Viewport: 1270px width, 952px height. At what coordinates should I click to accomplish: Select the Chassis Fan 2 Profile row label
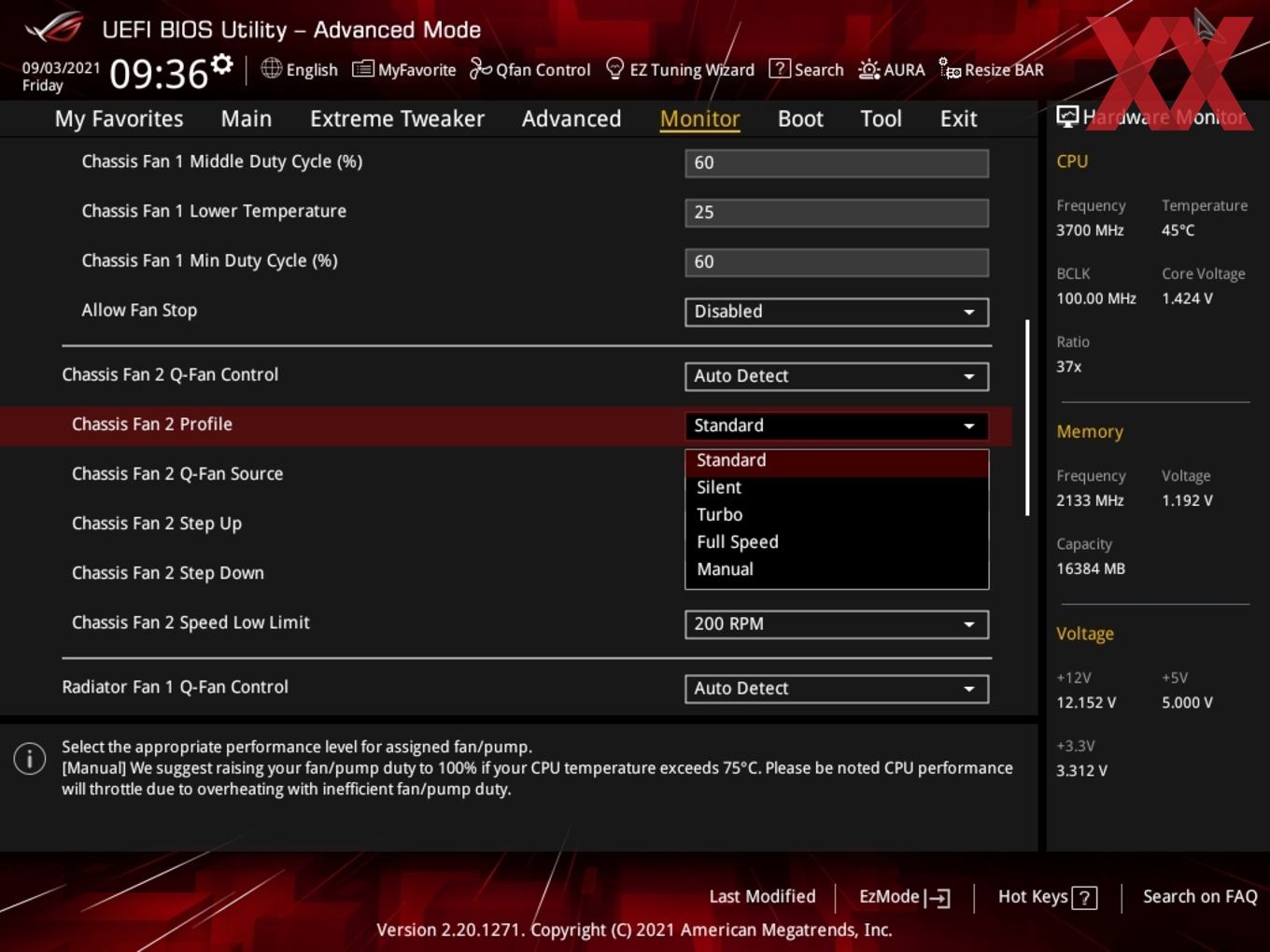[x=152, y=425]
